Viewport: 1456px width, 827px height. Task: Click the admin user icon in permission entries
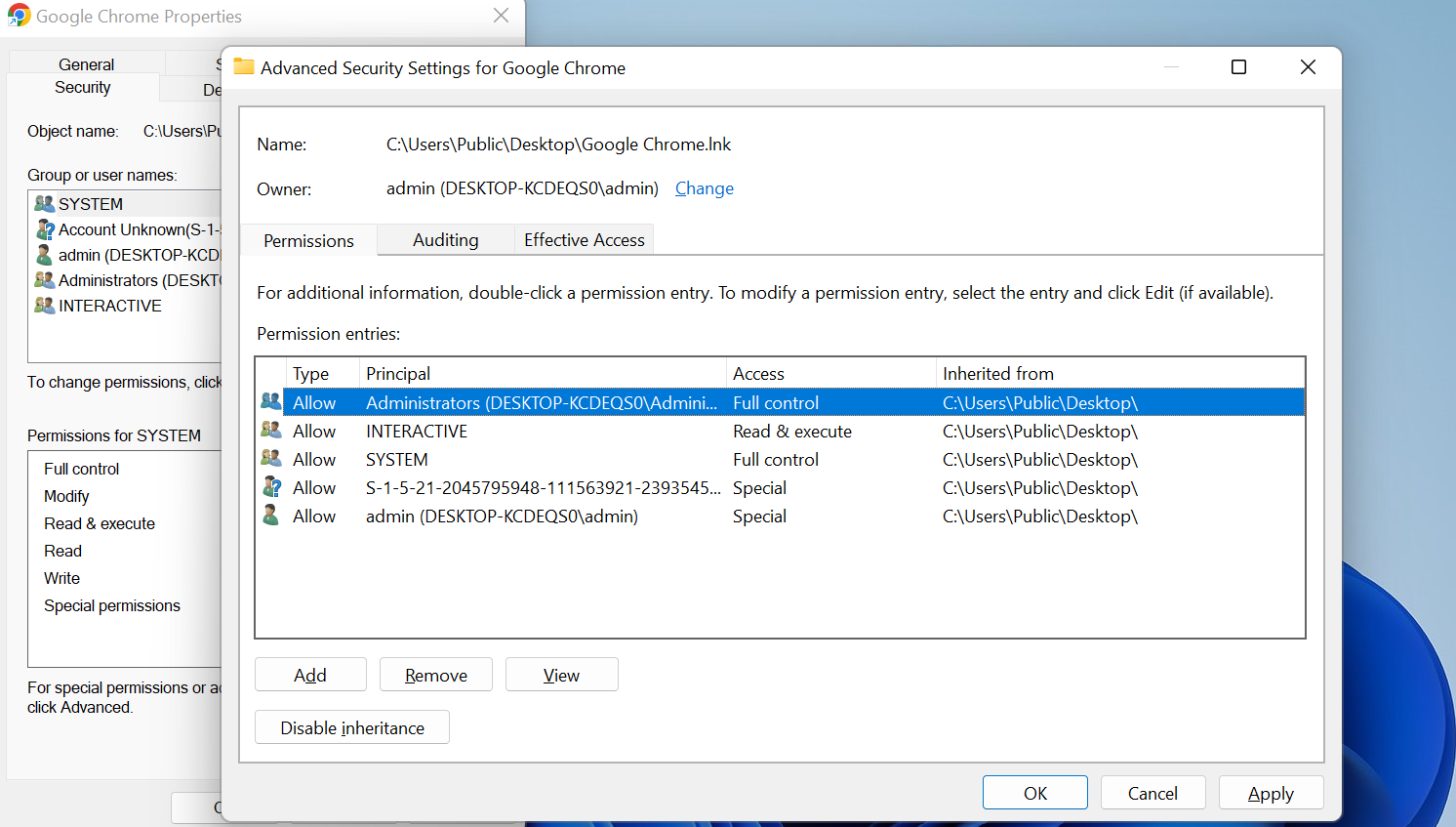[x=269, y=515]
